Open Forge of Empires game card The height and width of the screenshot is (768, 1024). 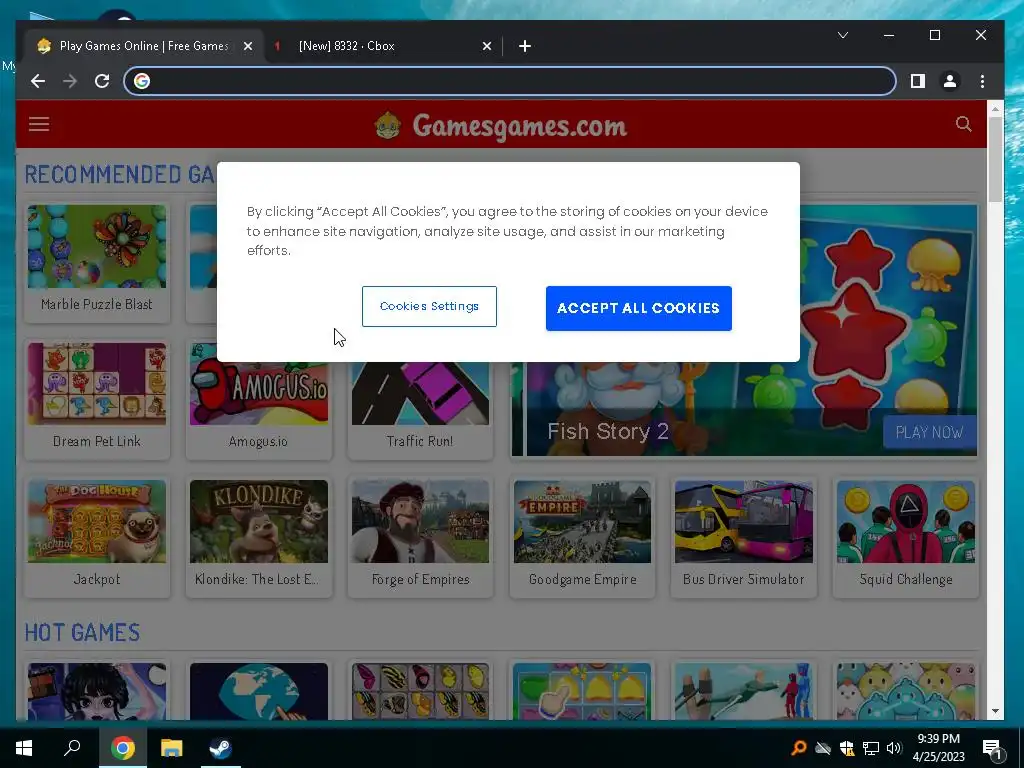point(420,537)
